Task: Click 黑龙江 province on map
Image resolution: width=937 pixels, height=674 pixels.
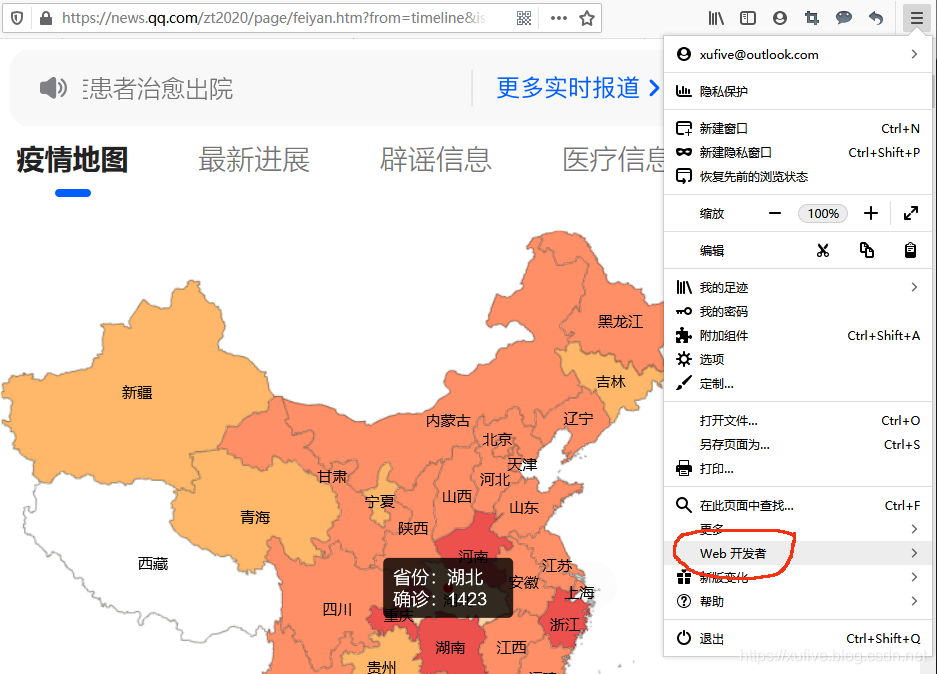Action: tap(620, 321)
